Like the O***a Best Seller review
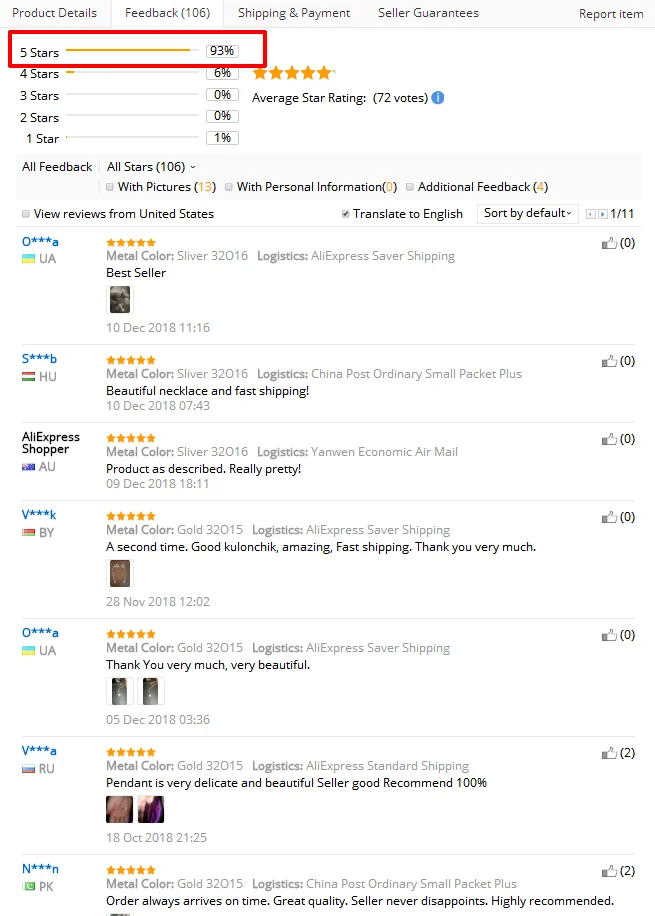The width and height of the screenshot is (655, 916). click(609, 243)
